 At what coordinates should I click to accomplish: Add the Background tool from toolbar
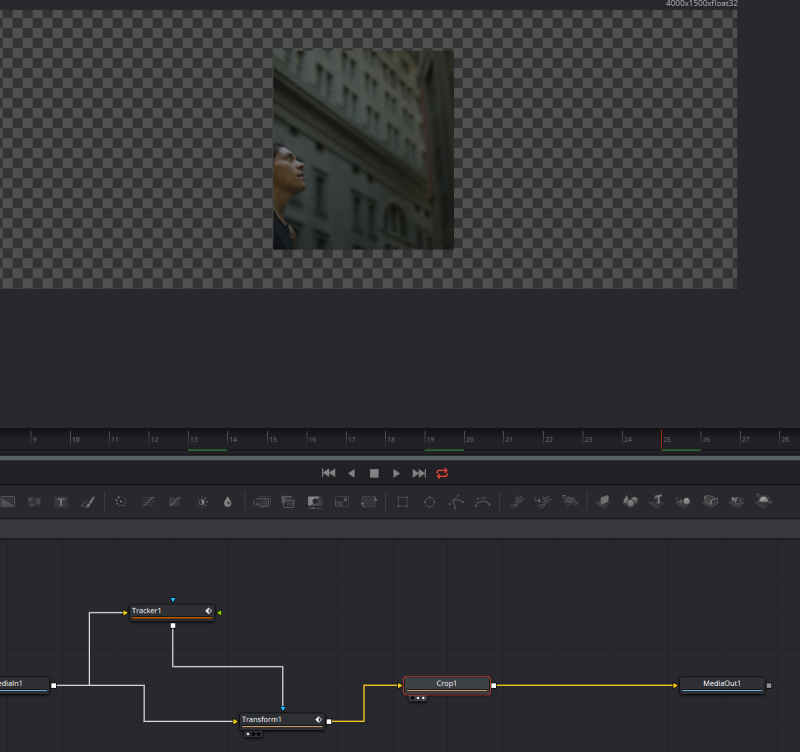(6, 501)
